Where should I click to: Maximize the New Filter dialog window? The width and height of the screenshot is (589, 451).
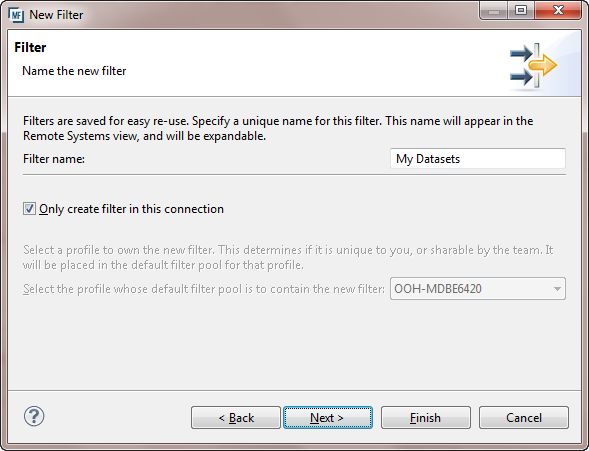(x=521, y=11)
